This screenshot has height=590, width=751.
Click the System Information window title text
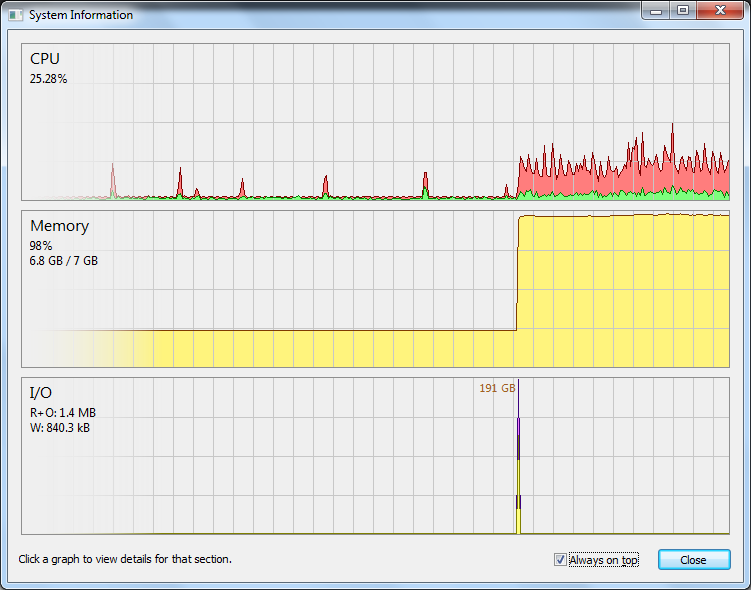point(81,15)
